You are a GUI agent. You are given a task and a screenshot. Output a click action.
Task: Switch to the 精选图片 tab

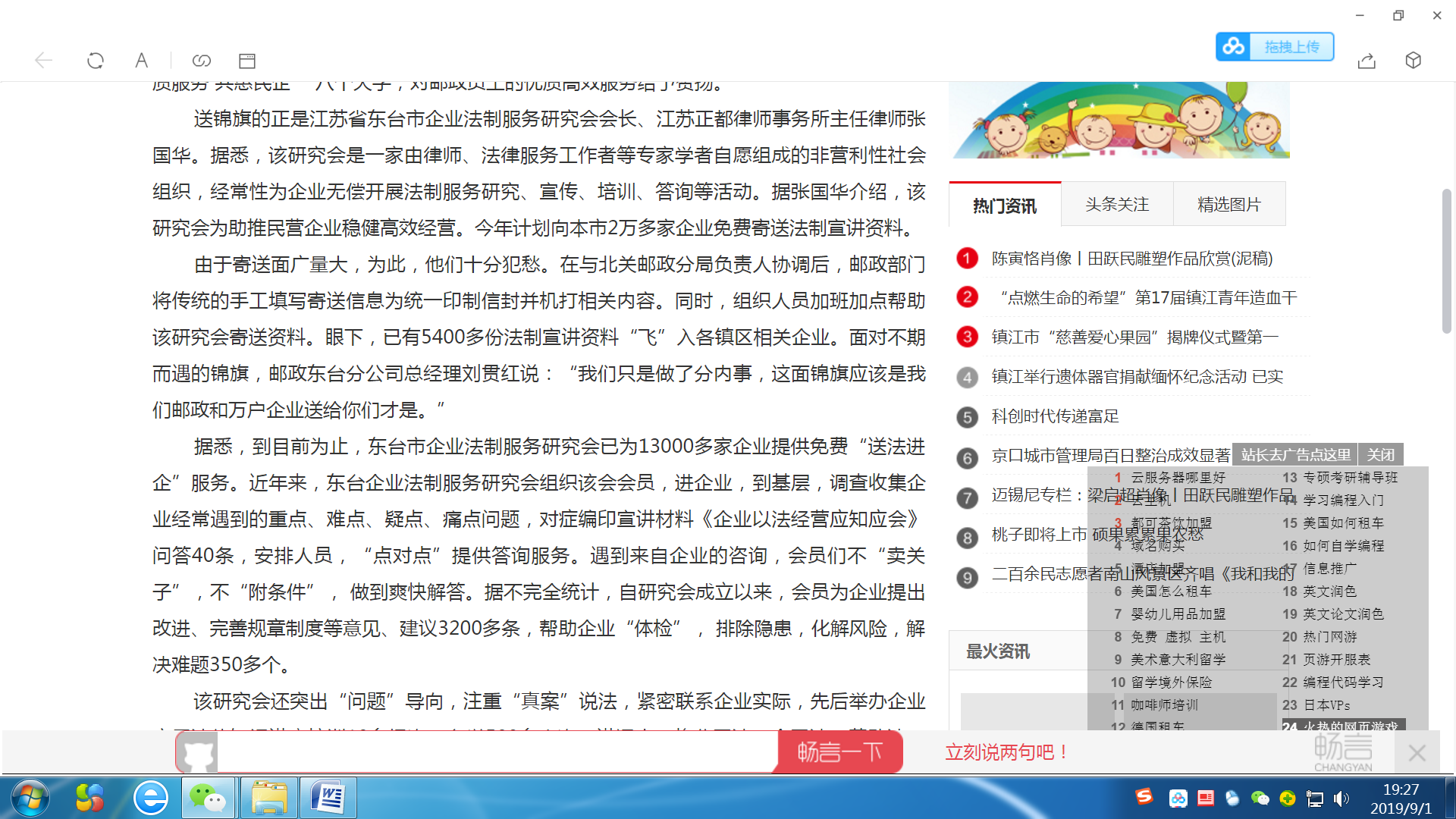click(x=1229, y=204)
